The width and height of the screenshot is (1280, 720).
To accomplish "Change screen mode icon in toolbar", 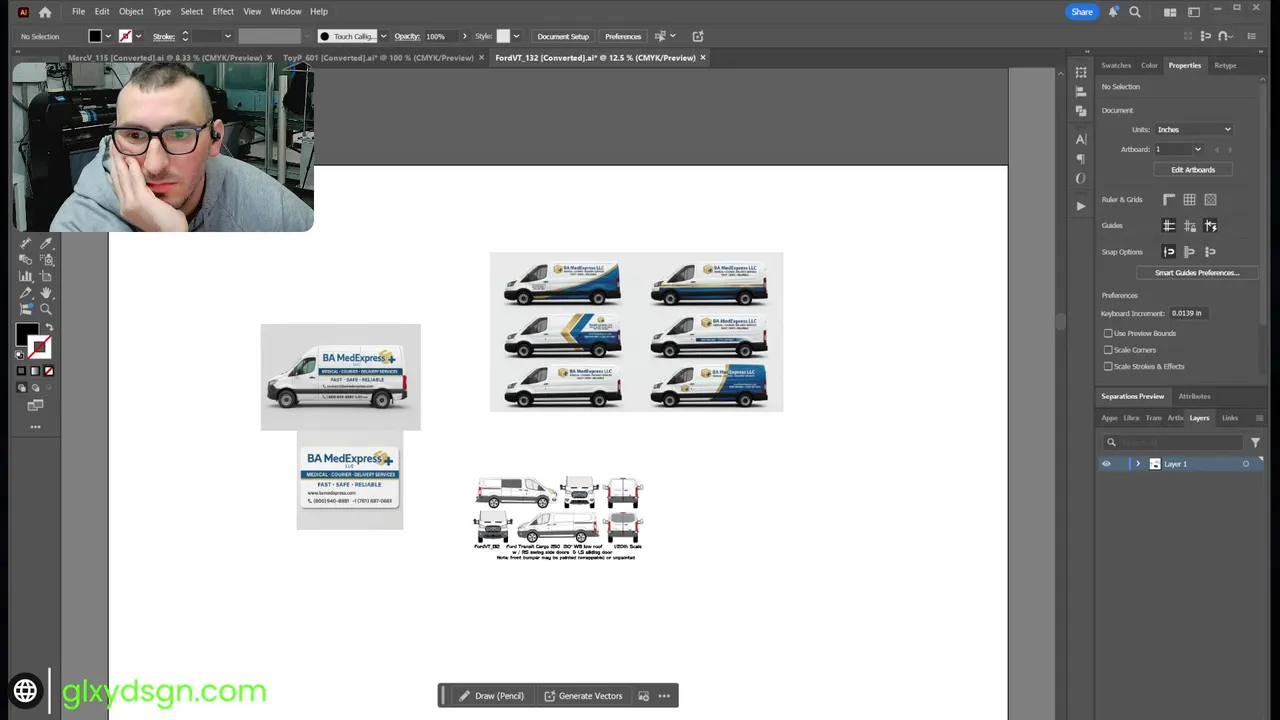I will click(x=35, y=405).
